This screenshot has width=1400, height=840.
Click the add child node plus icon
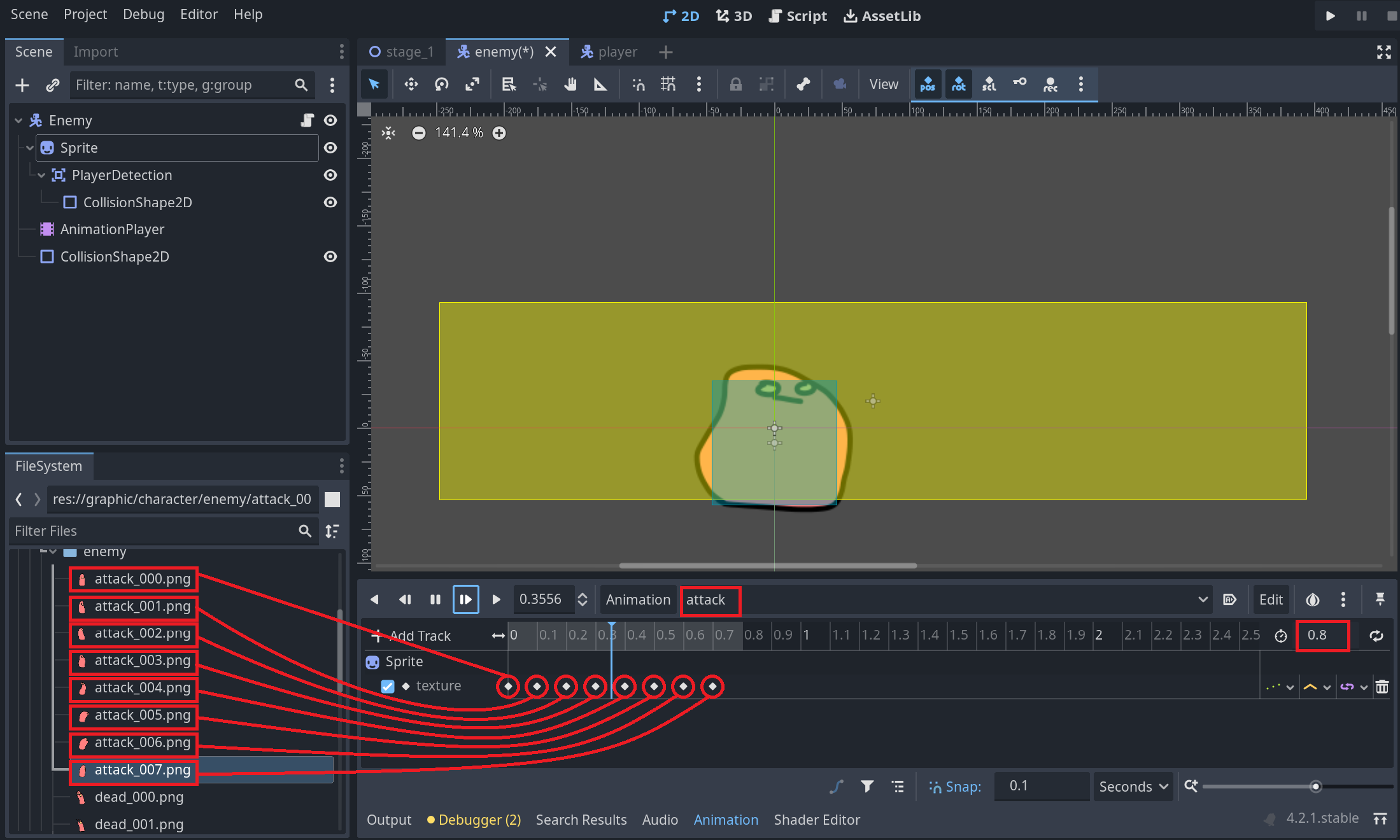tap(22, 85)
